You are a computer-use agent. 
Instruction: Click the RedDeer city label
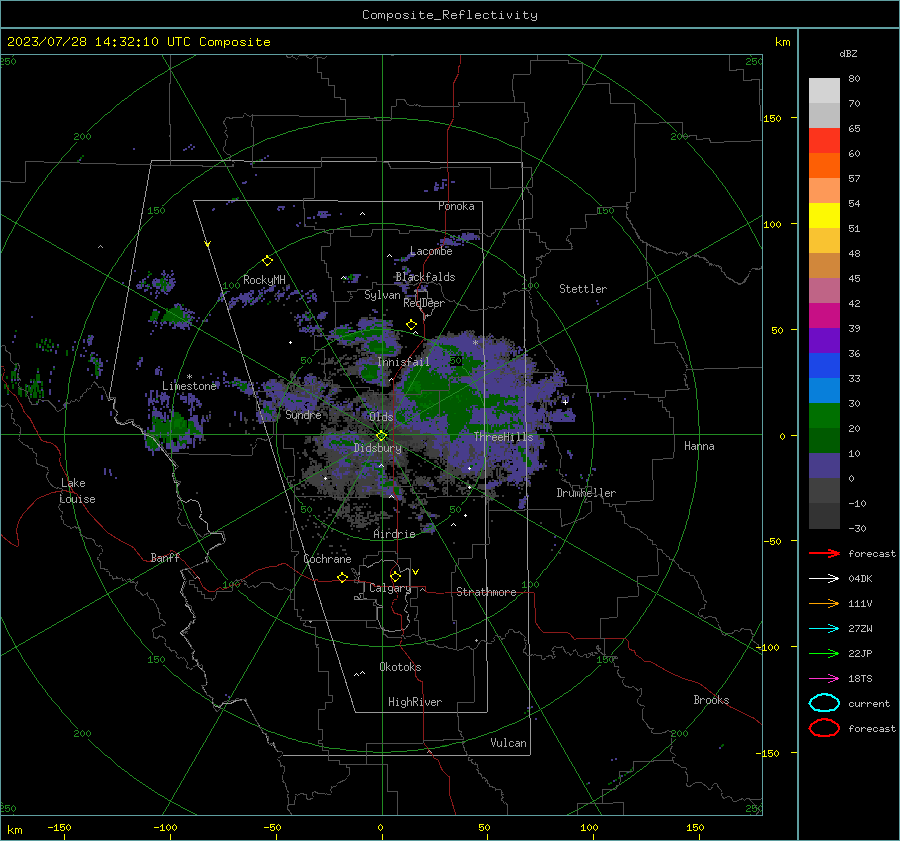pos(424,303)
